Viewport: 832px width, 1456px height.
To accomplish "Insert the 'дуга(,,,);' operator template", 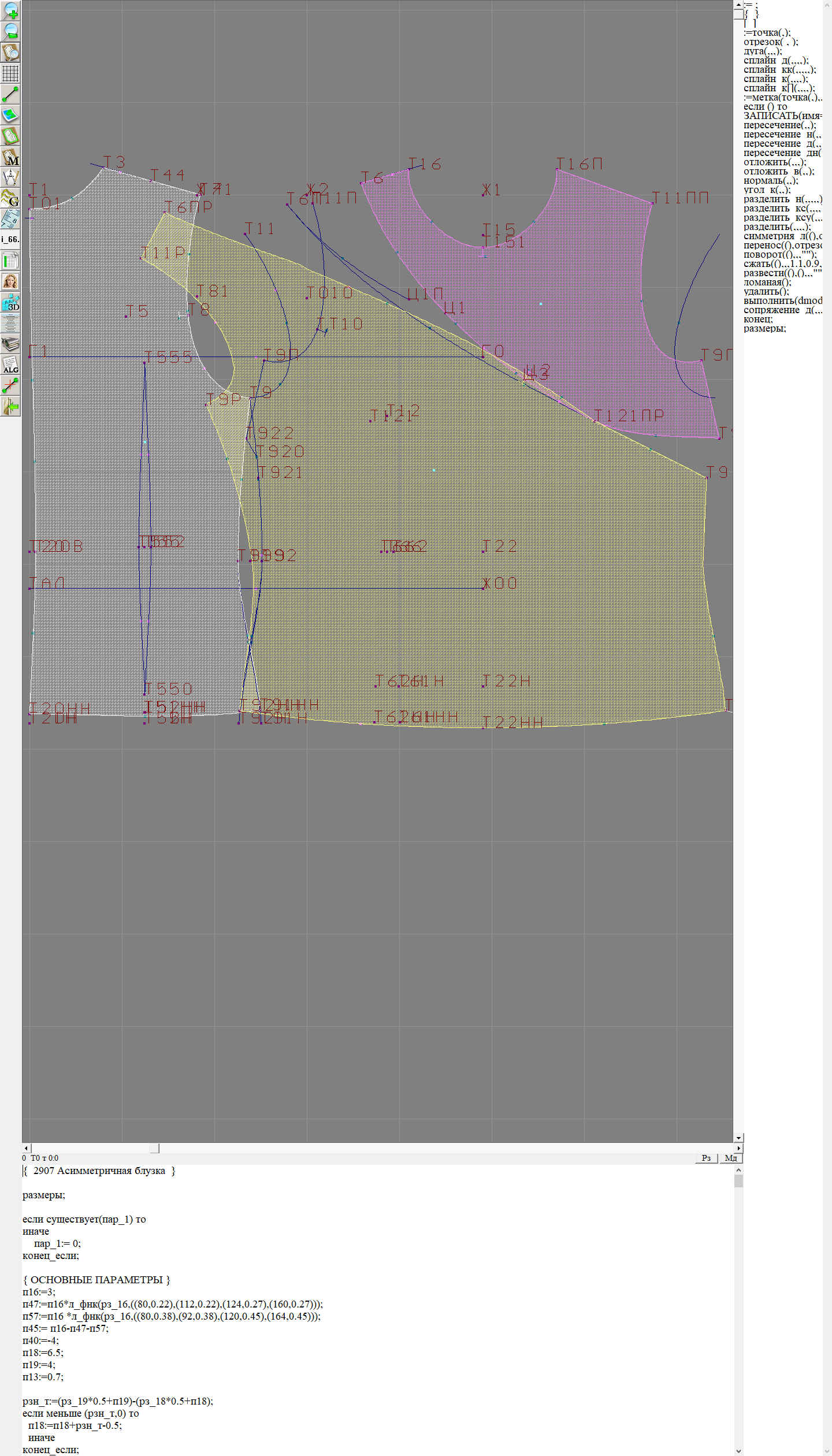I will pos(763,51).
